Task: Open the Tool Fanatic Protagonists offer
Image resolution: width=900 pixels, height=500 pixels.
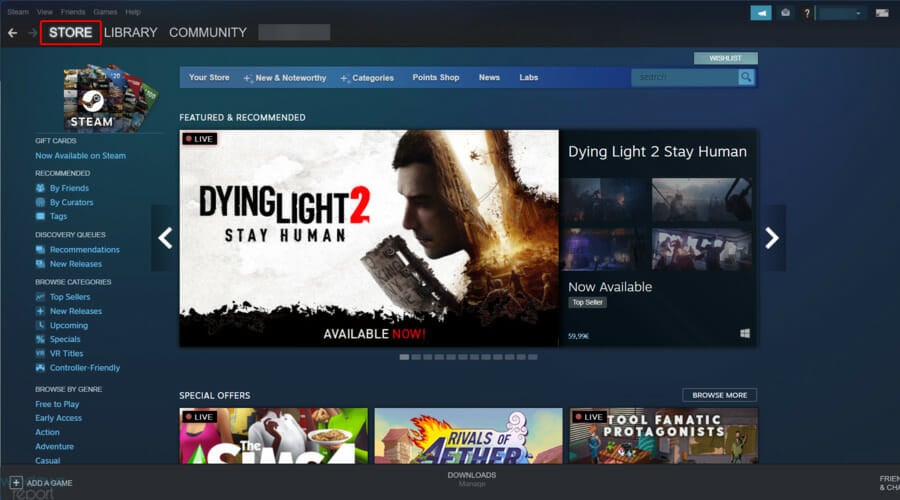Action: [664, 436]
